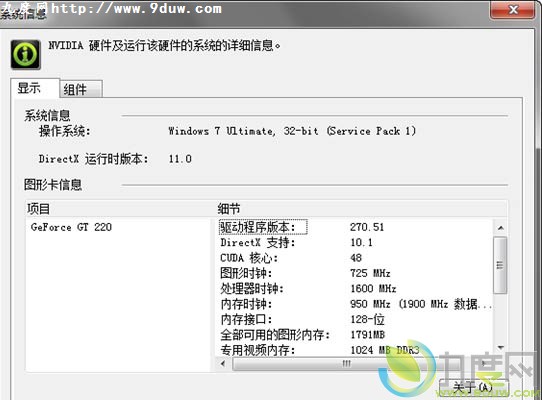Viewport: 542px width, 400px height.
Task: Select the 处理器时钟 row
Action: click(355, 288)
